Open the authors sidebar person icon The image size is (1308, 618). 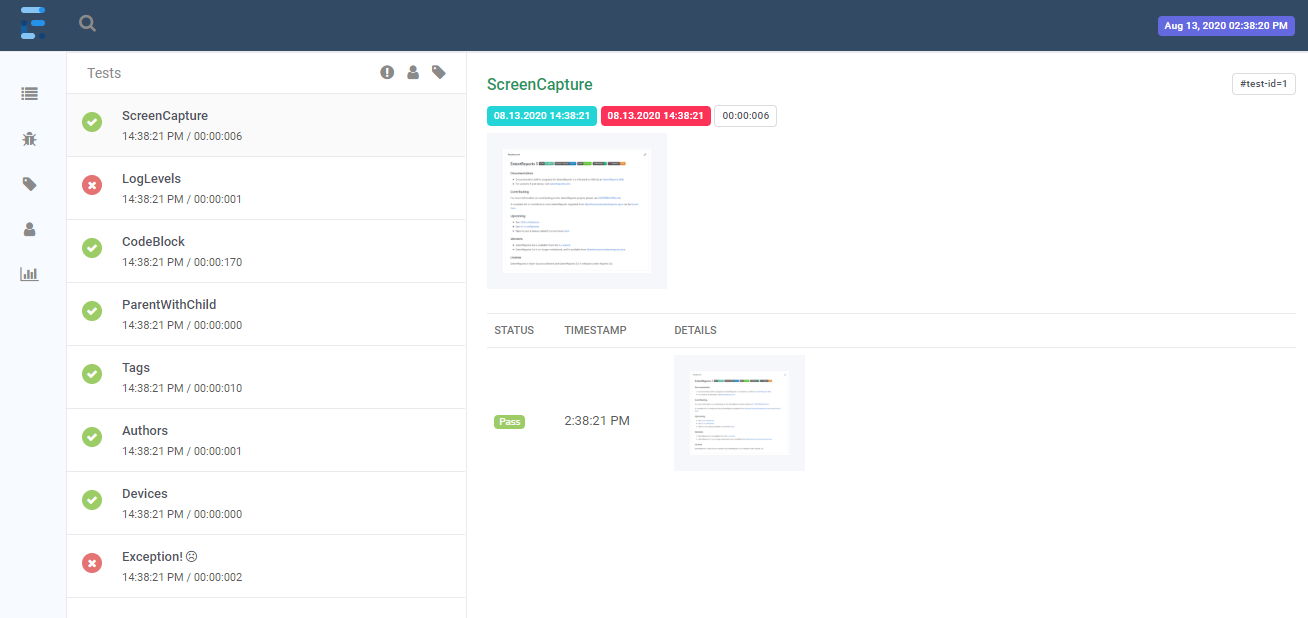click(29, 229)
